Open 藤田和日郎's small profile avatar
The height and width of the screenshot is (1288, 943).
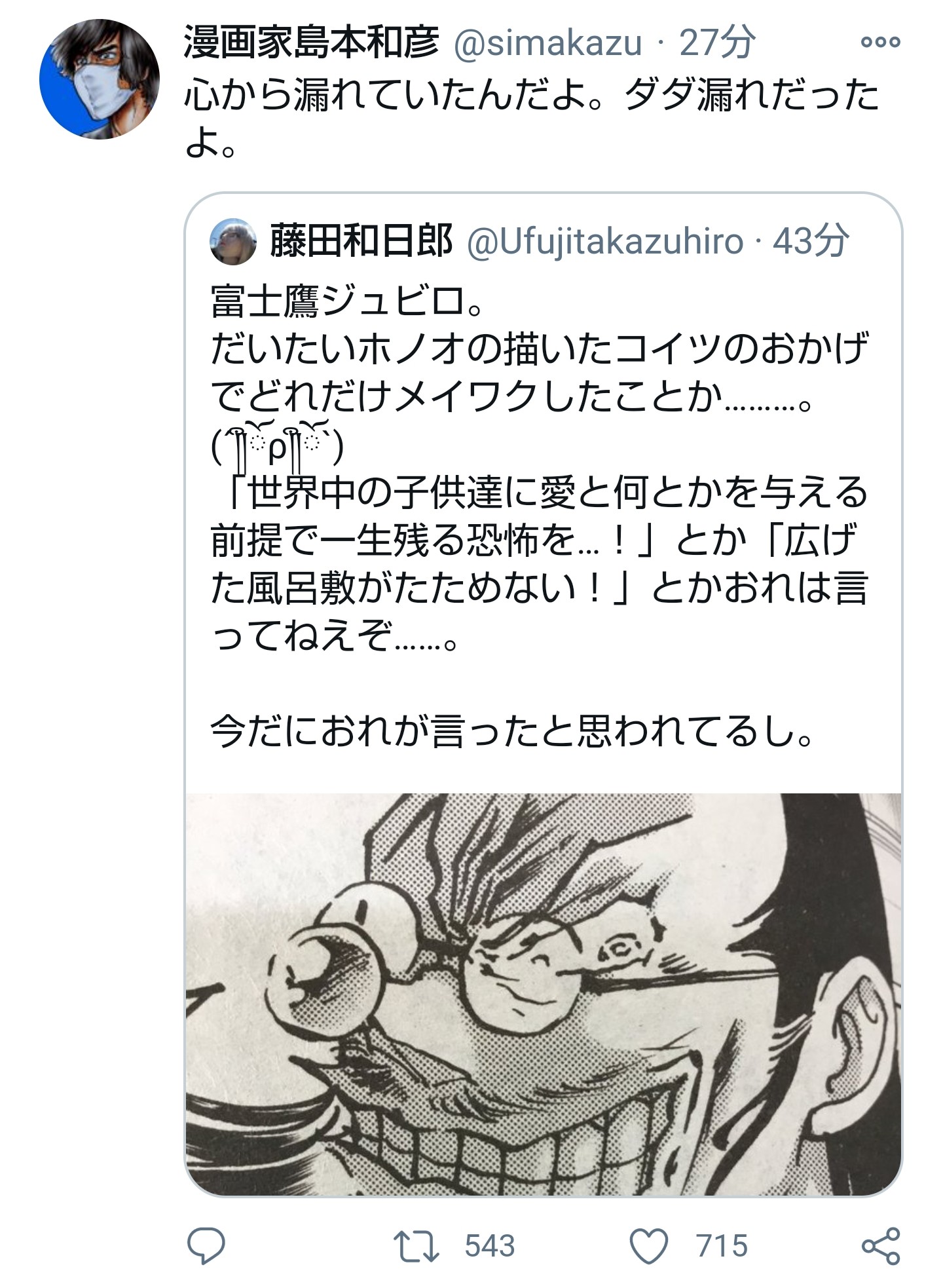click(233, 242)
